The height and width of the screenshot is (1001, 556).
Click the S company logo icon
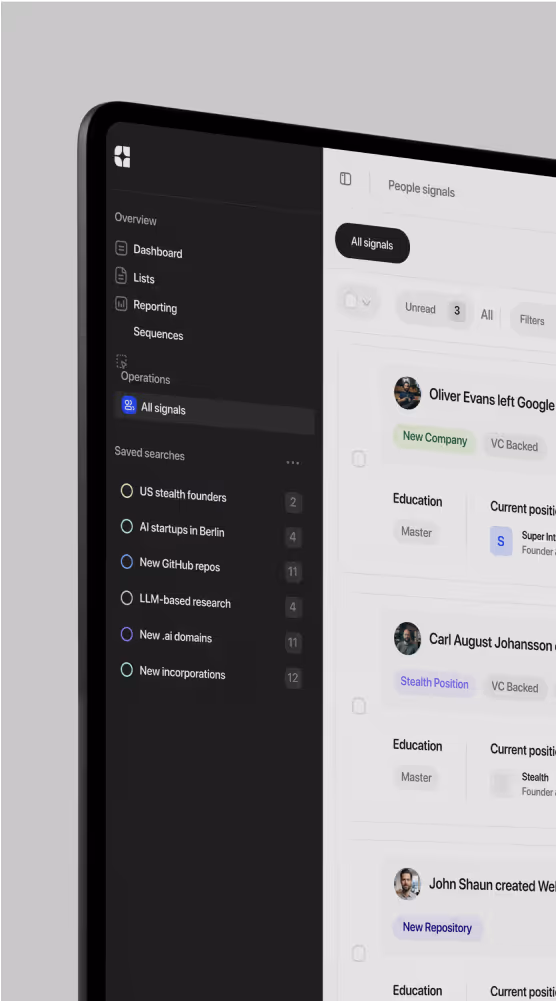click(501, 541)
